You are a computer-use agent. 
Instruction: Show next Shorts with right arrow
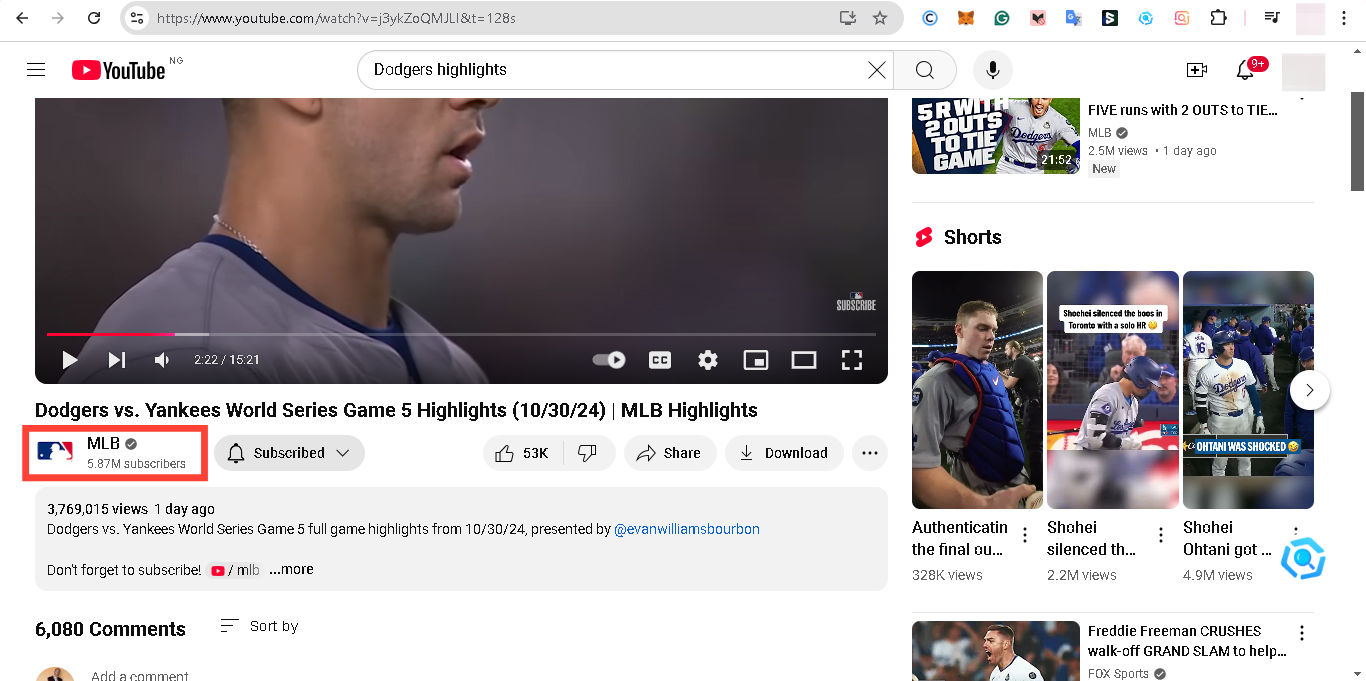1310,390
